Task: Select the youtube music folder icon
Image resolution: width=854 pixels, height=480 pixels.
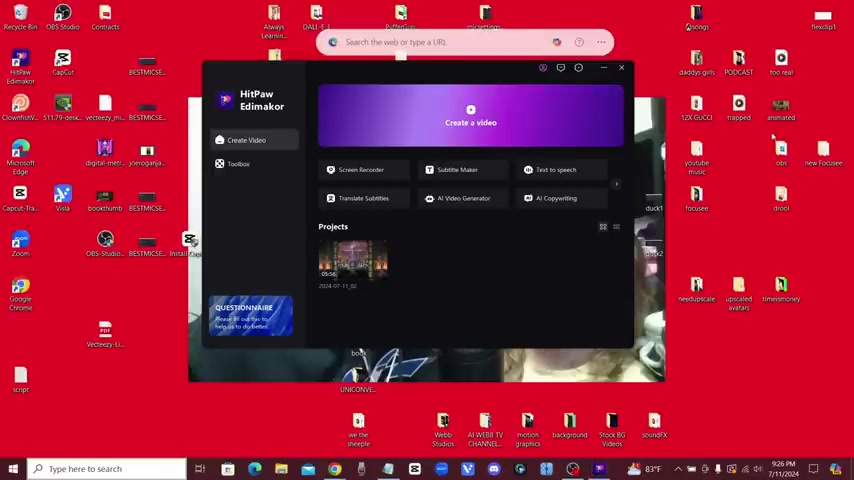Action: (697, 157)
